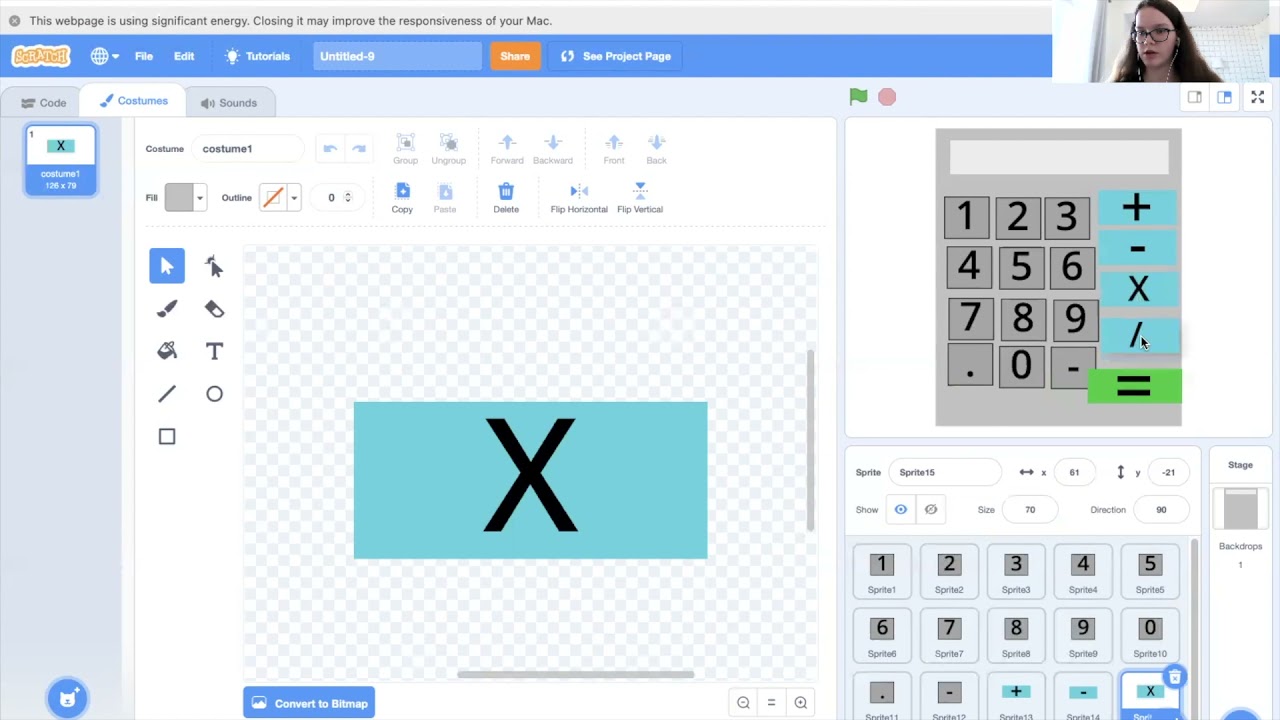Click the undo arrow
The width and height of the screenshot is (1280, 720).
[330, 149]
